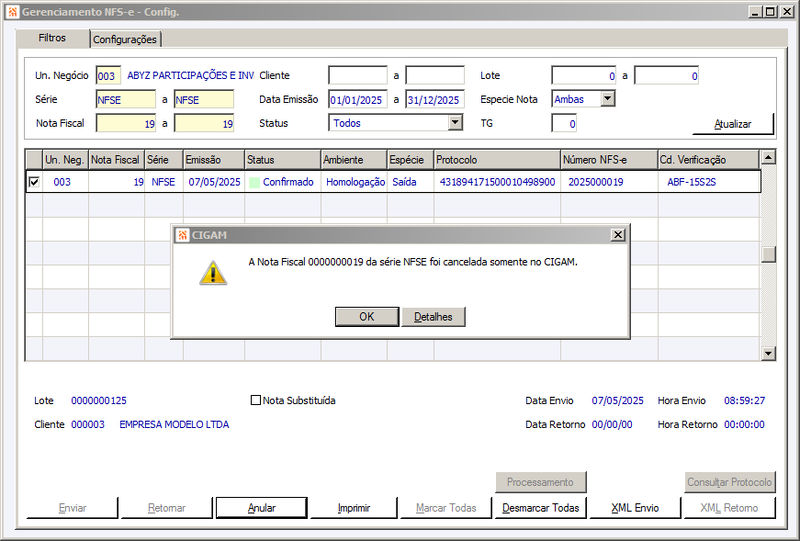Maximize the Gerenciamento NFS-e window
800x541 pixels.
pos(770,11)
